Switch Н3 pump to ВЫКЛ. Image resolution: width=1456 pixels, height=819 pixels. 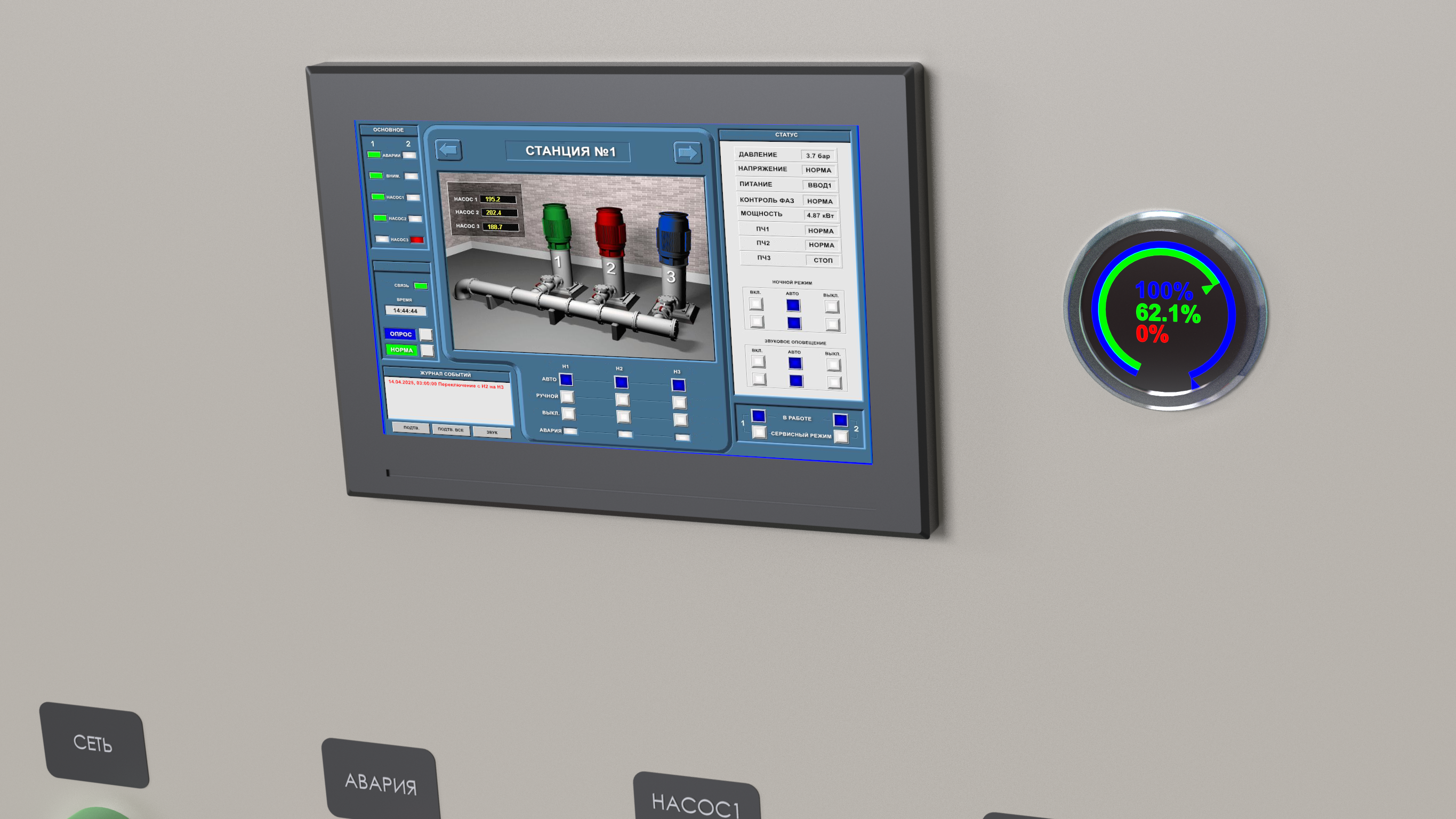pyautogui.click(x=680, y=420)
